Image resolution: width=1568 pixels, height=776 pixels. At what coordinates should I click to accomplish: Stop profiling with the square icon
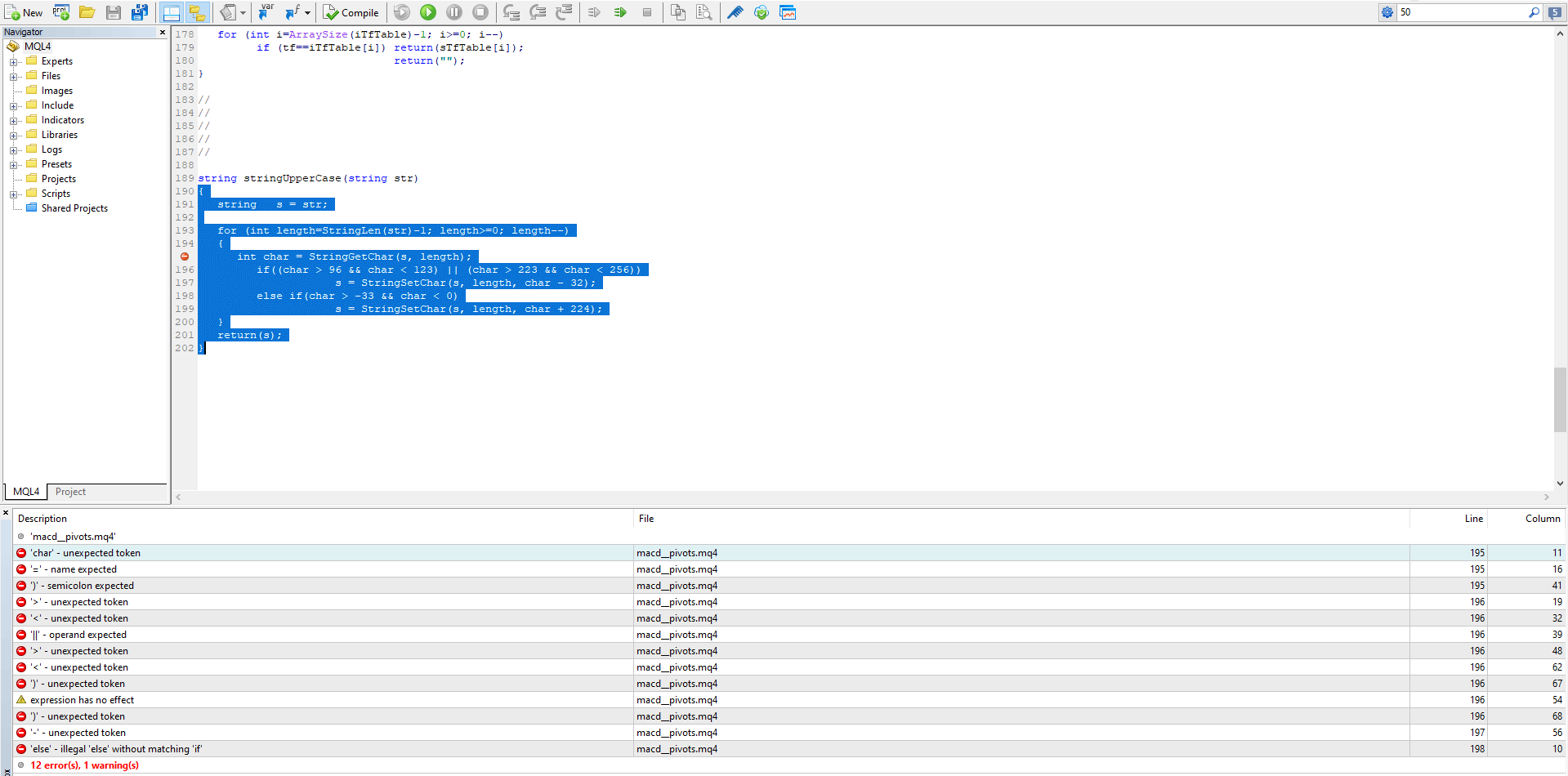click(x=647, y=12)
